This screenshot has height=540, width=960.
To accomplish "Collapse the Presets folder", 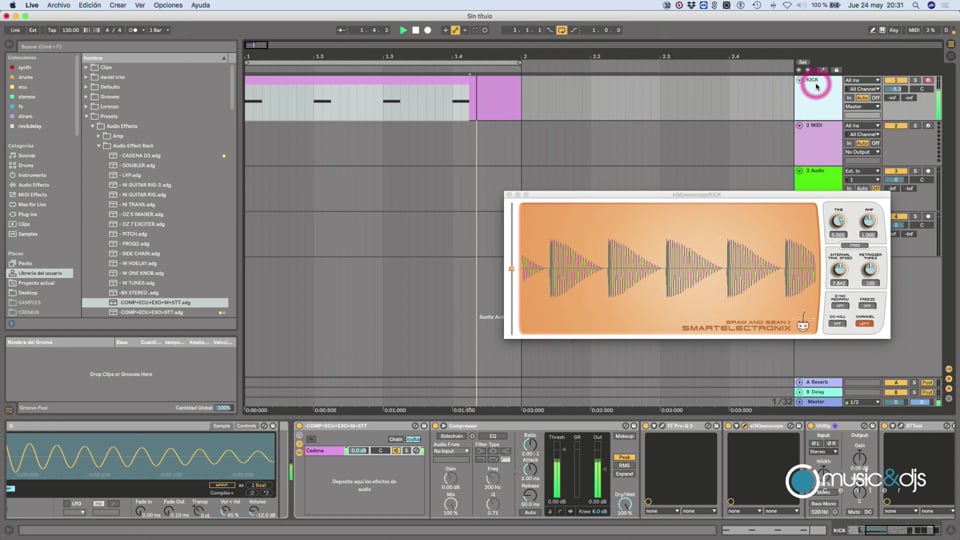I will [x=86, y=116].
